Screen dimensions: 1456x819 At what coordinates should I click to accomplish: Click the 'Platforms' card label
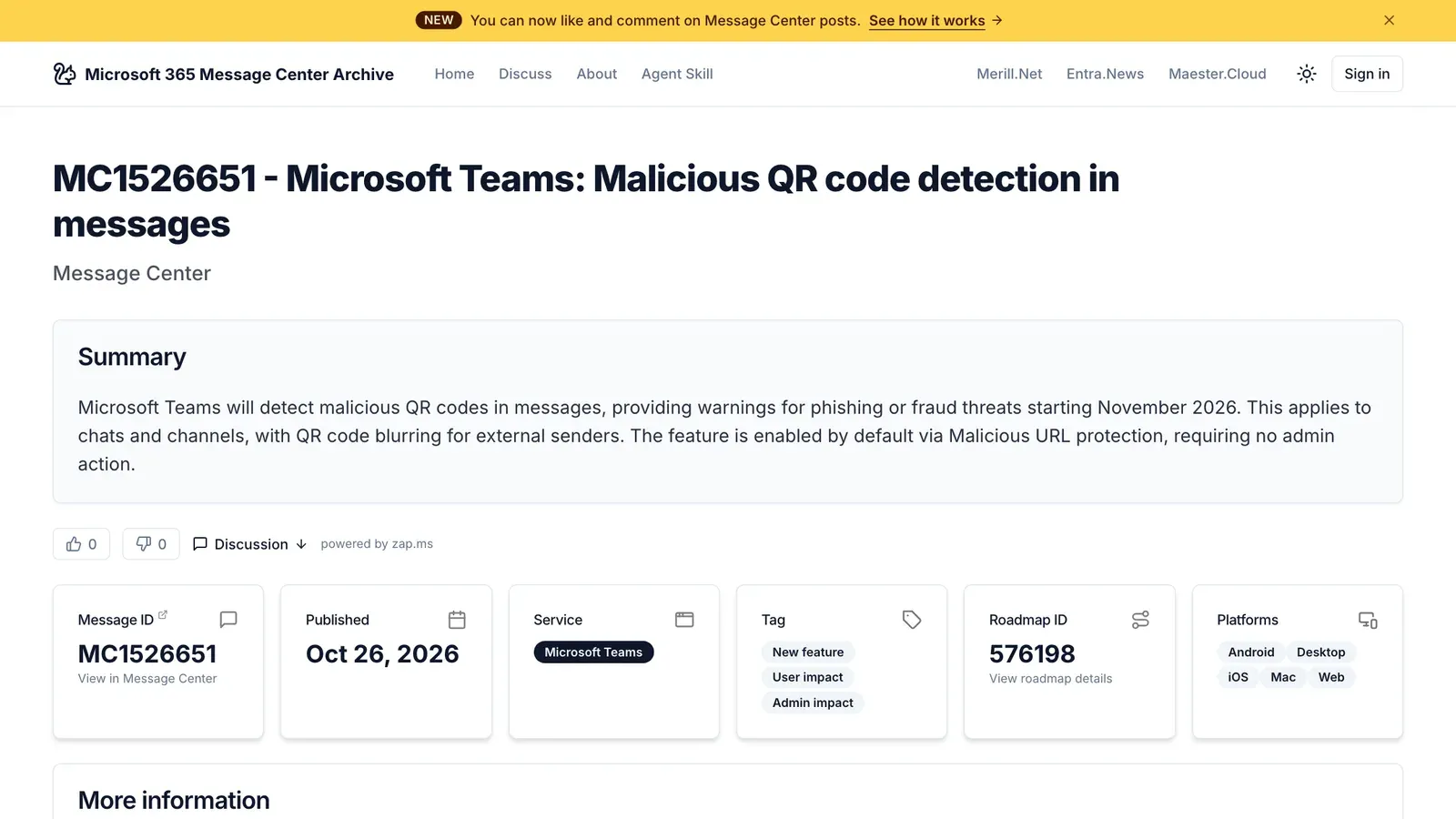[1248, 620]
